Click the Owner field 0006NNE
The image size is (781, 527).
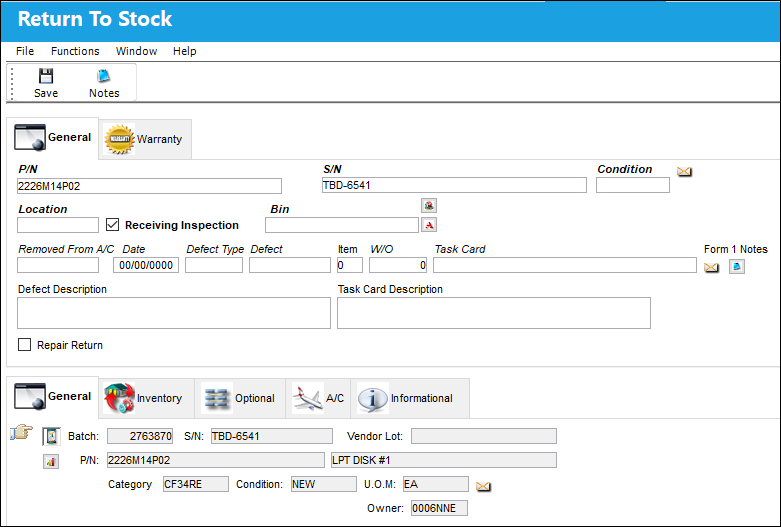click(x=439, y=508)
